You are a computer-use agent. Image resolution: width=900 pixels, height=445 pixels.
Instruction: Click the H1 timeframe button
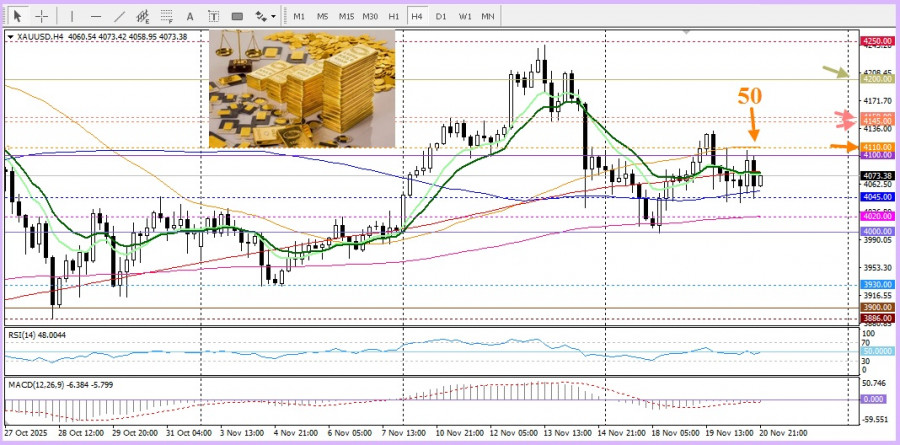click(394, 16)
